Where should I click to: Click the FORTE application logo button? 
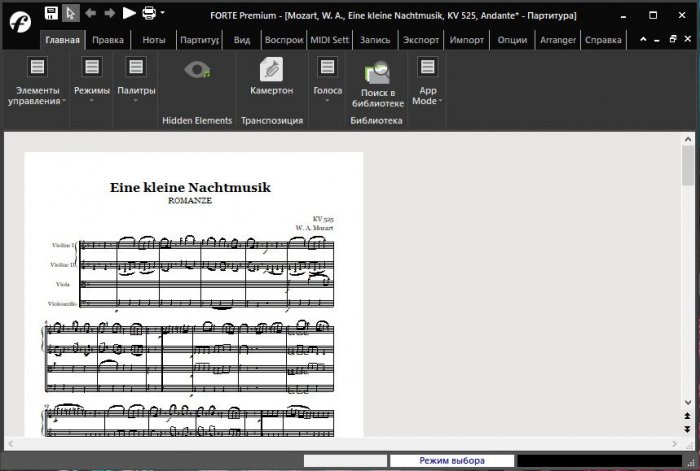coord(21,22)
